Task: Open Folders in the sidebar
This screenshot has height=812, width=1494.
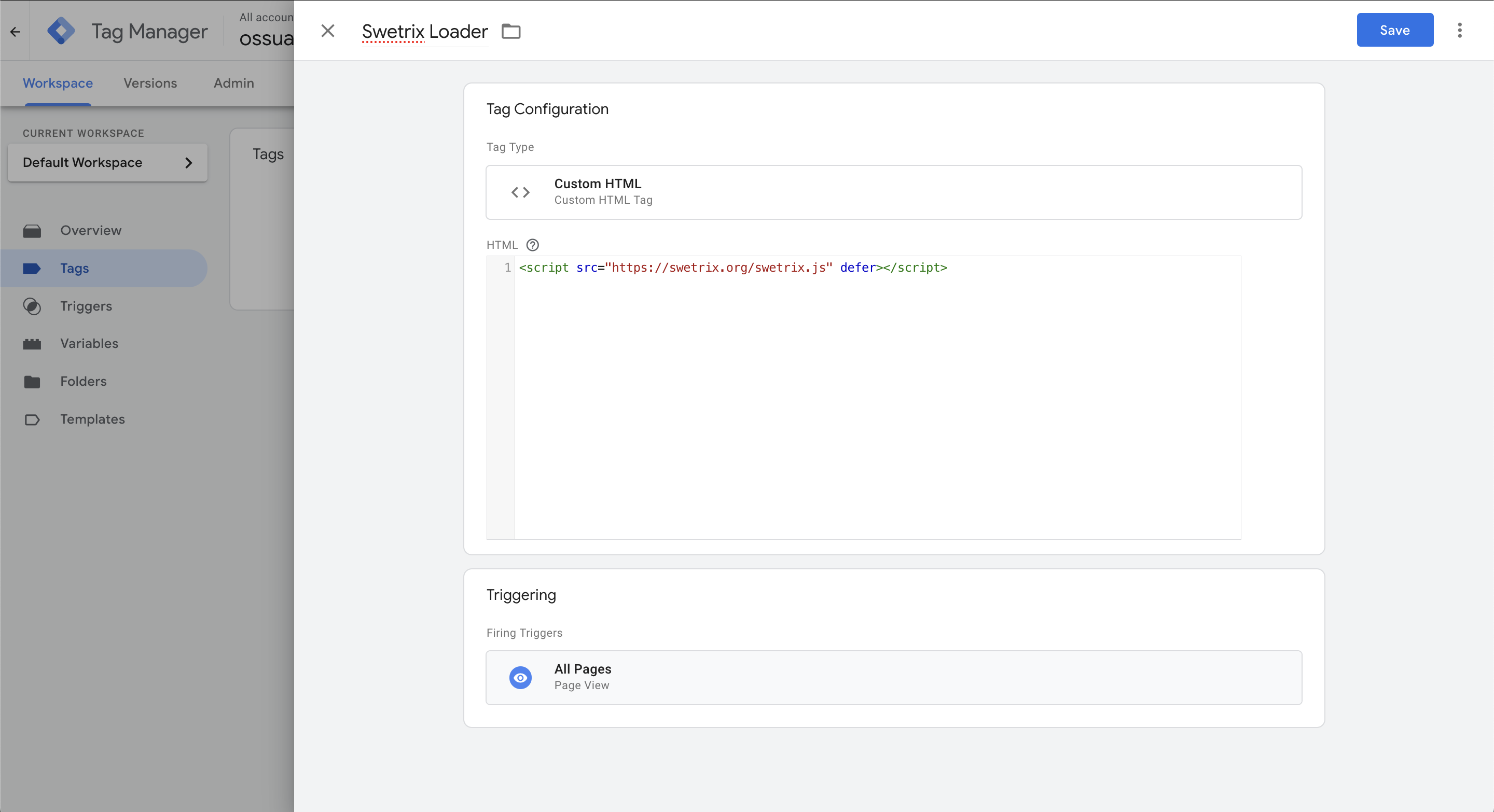Action: point(83,381)
